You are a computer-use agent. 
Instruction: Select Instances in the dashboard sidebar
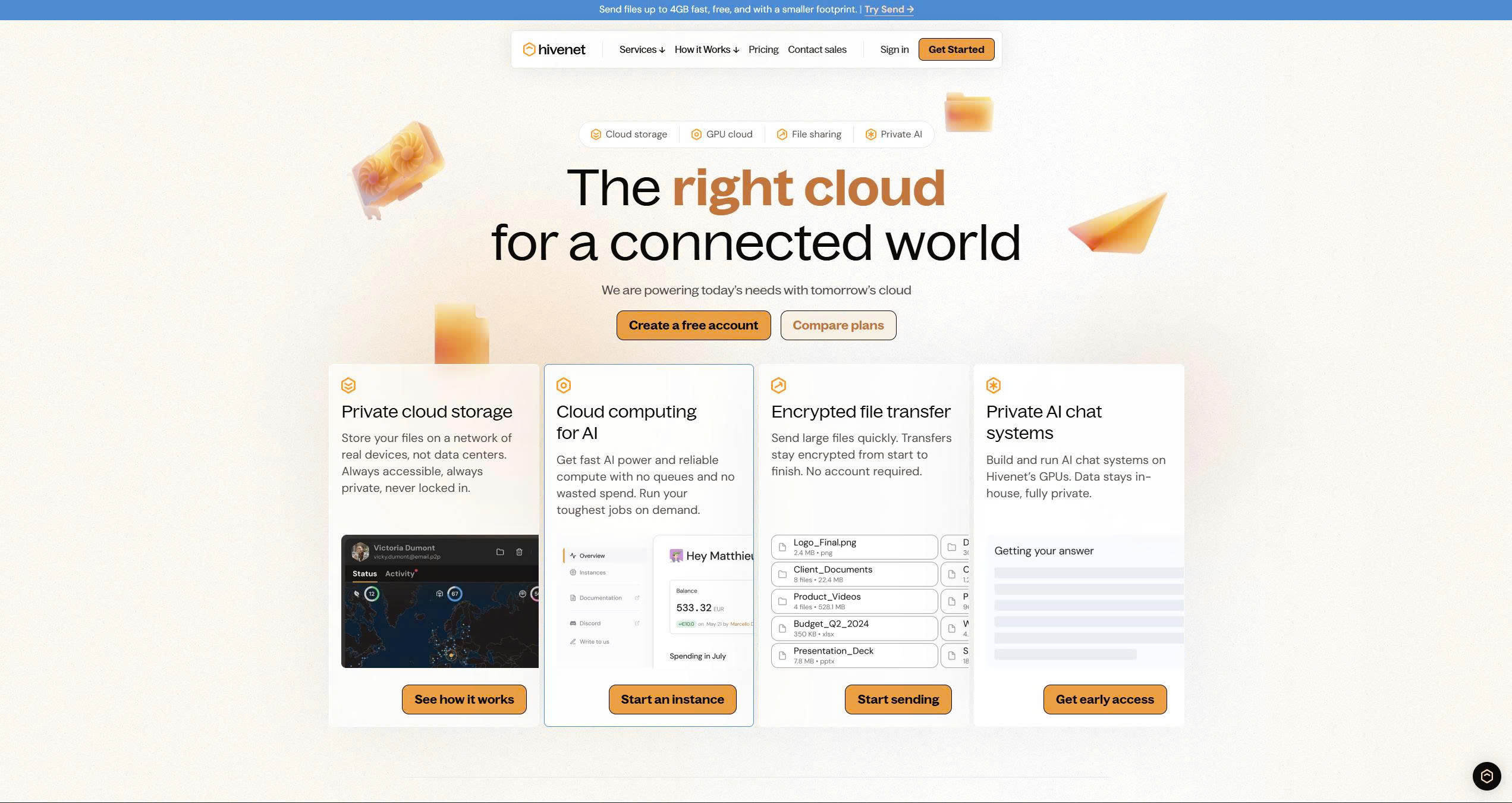pyautogui.click(x=592, y=572)
